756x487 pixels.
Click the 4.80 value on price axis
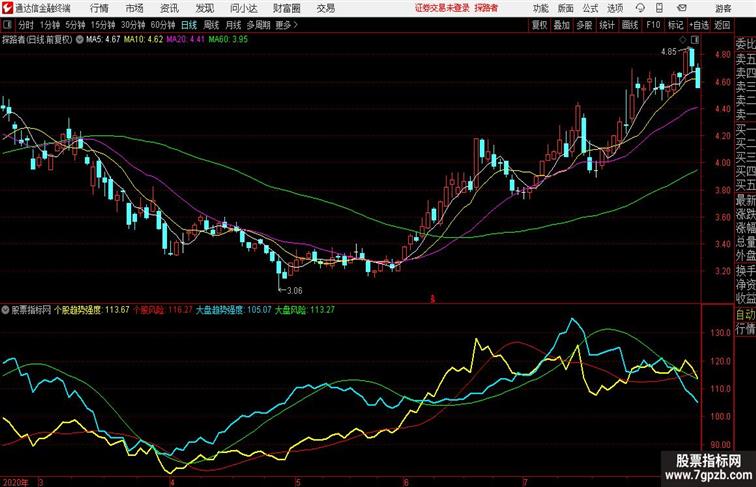723,55
